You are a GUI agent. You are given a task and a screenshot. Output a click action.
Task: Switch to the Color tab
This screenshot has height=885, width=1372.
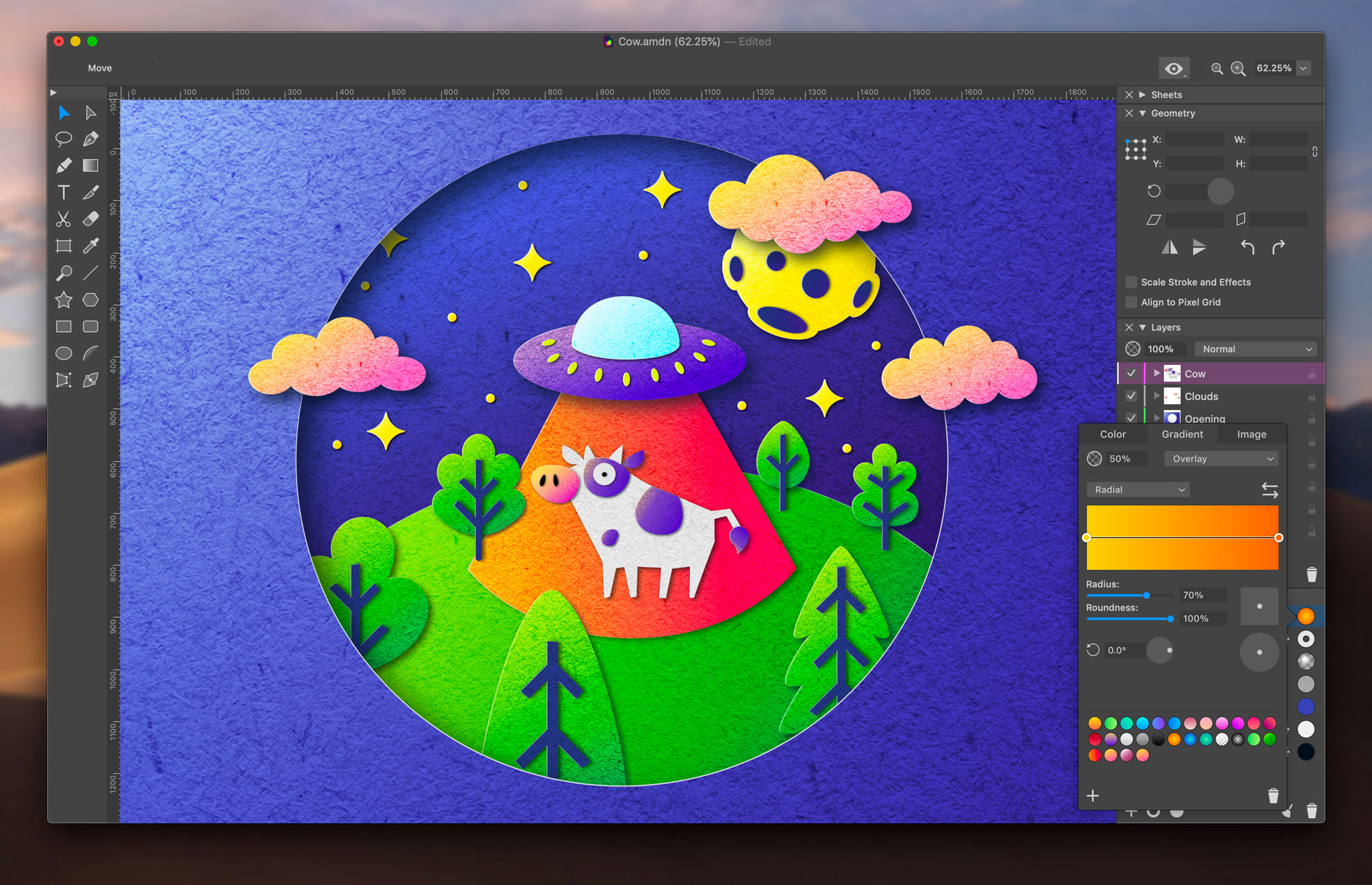[x=1113, y=434]
